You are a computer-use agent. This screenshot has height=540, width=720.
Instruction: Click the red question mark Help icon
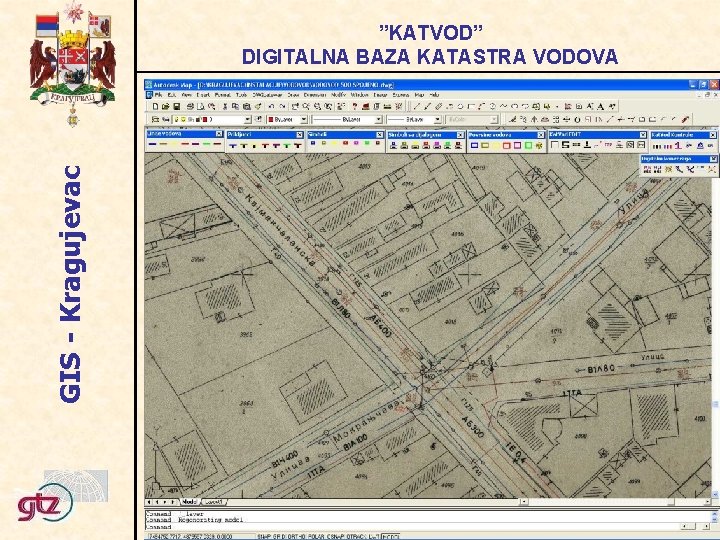[x=355, y=107]
